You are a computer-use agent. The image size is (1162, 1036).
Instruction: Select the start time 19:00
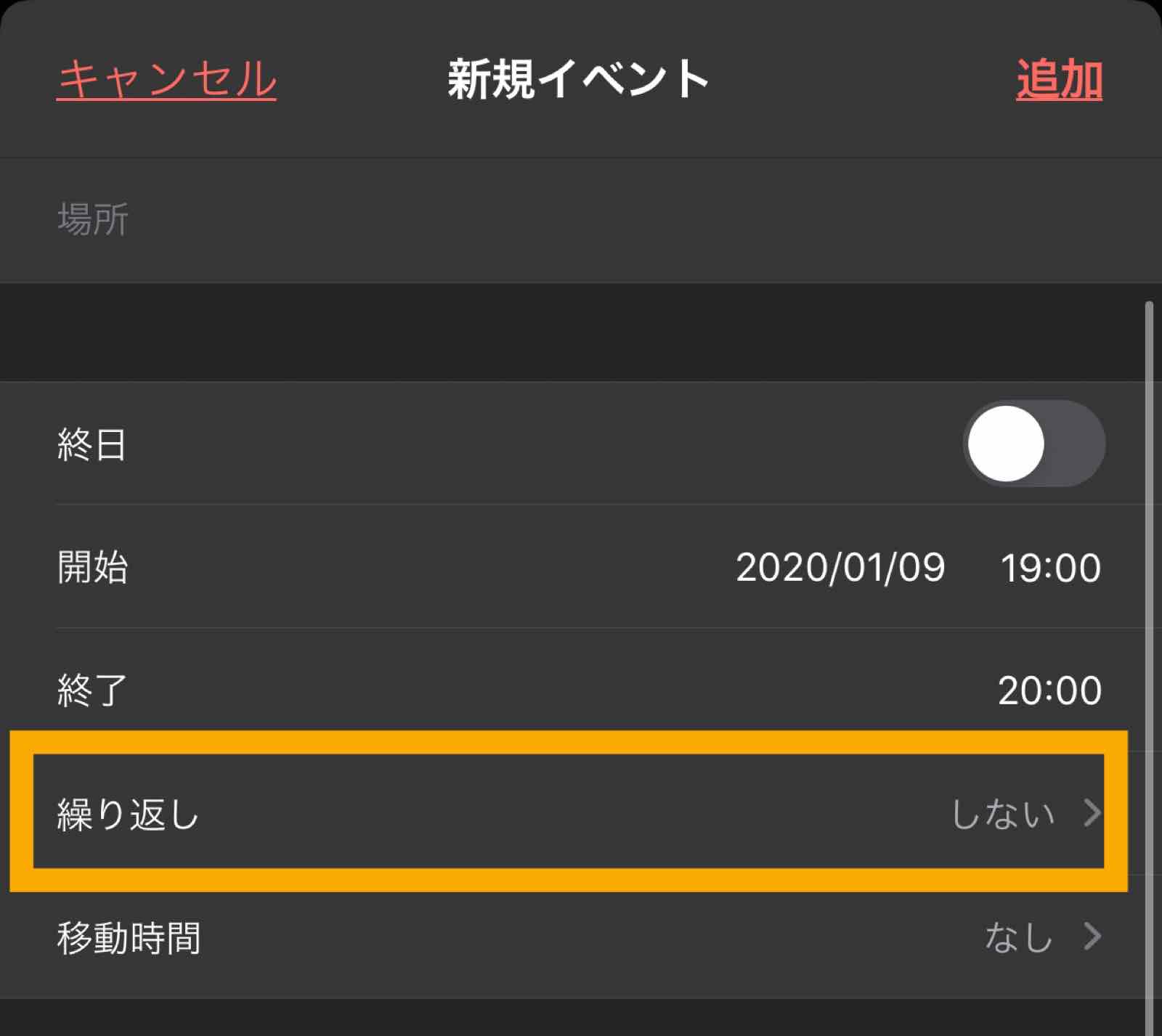click(x=1050, y=568)
